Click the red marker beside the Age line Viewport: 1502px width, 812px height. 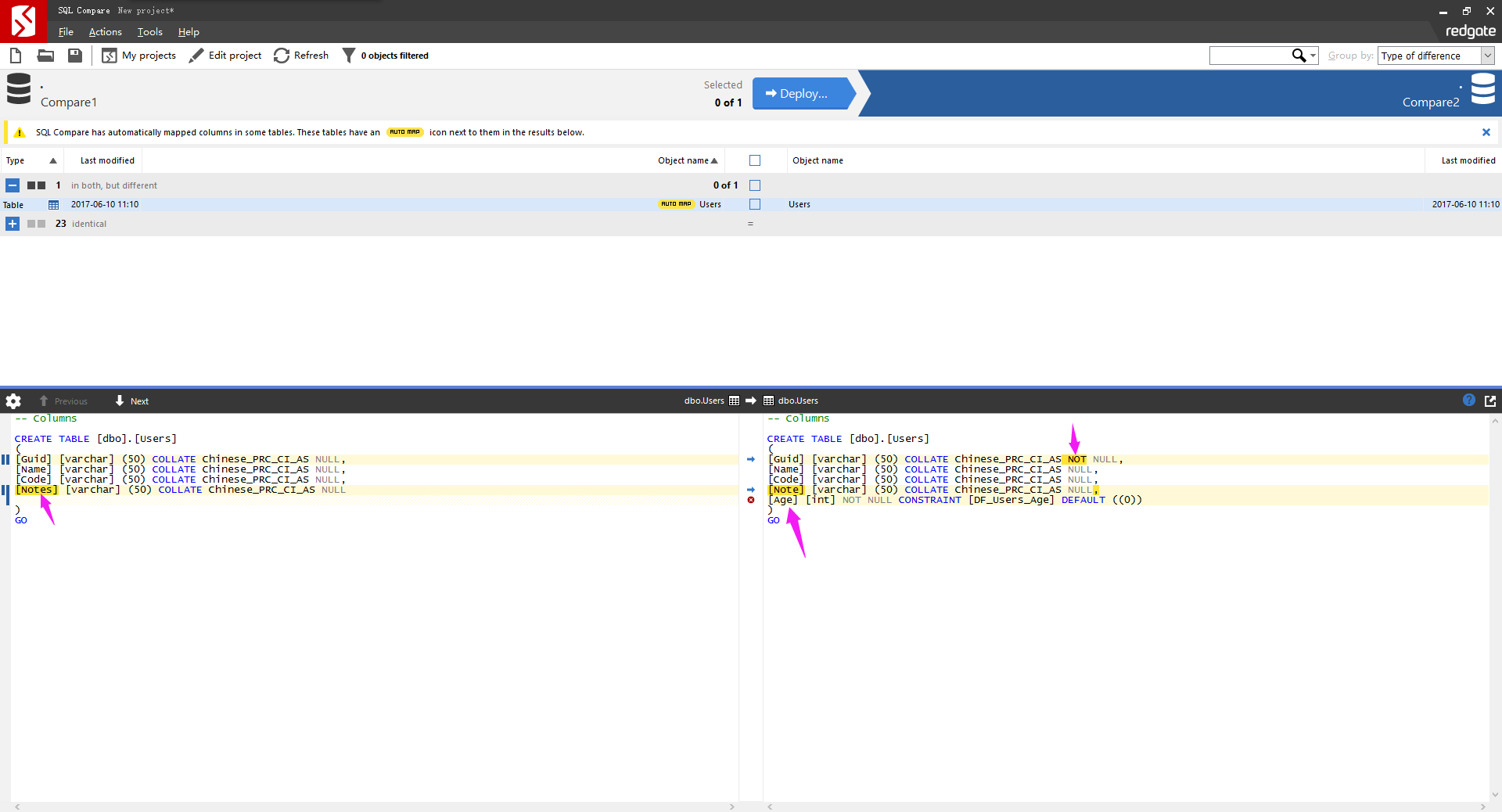[x=751, y=500]
